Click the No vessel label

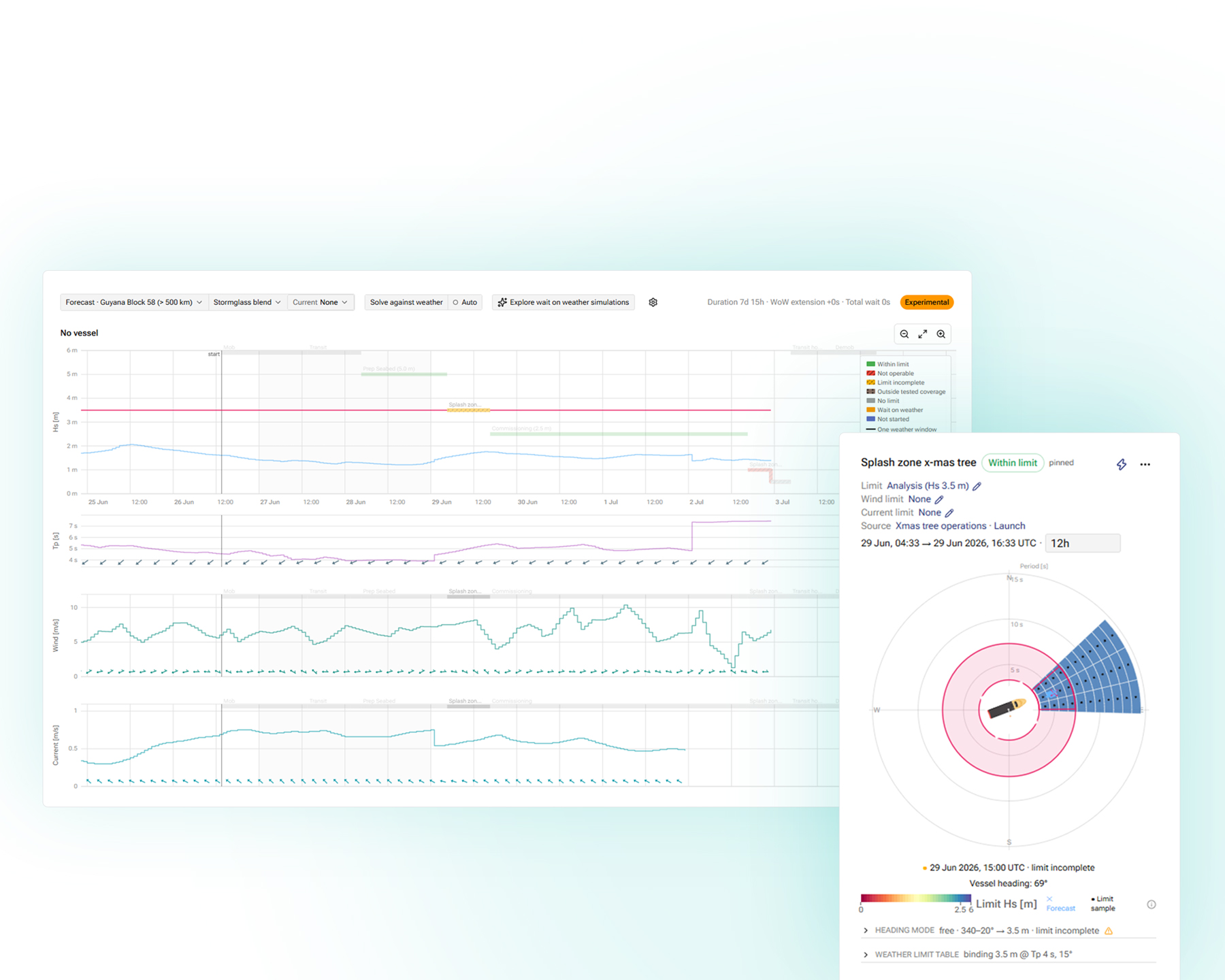click(79, 333)
